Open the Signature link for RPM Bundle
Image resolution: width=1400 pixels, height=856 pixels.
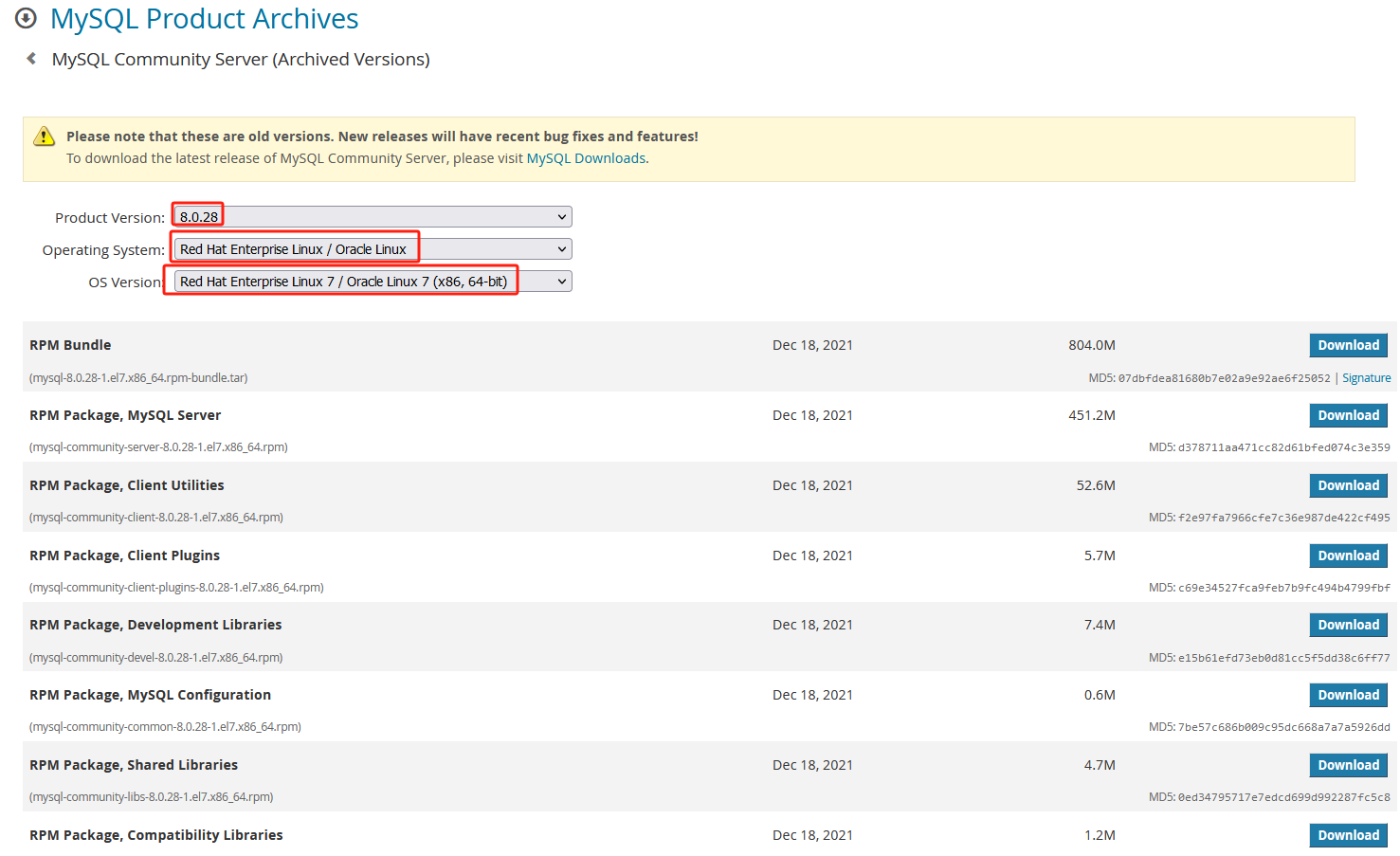[1366, 378]
